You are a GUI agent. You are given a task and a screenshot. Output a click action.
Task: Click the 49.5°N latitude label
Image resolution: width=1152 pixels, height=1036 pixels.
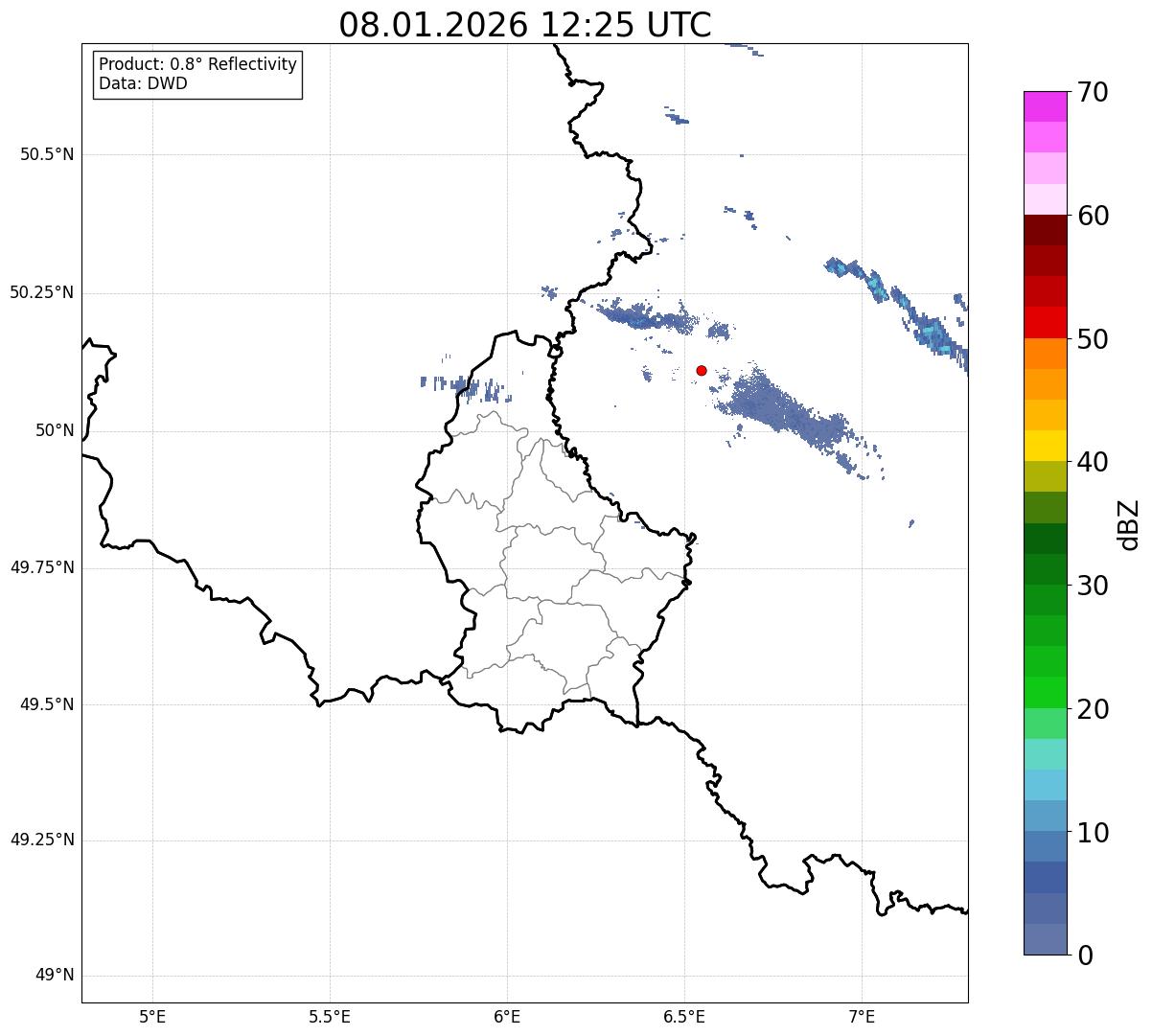[47, 704]
